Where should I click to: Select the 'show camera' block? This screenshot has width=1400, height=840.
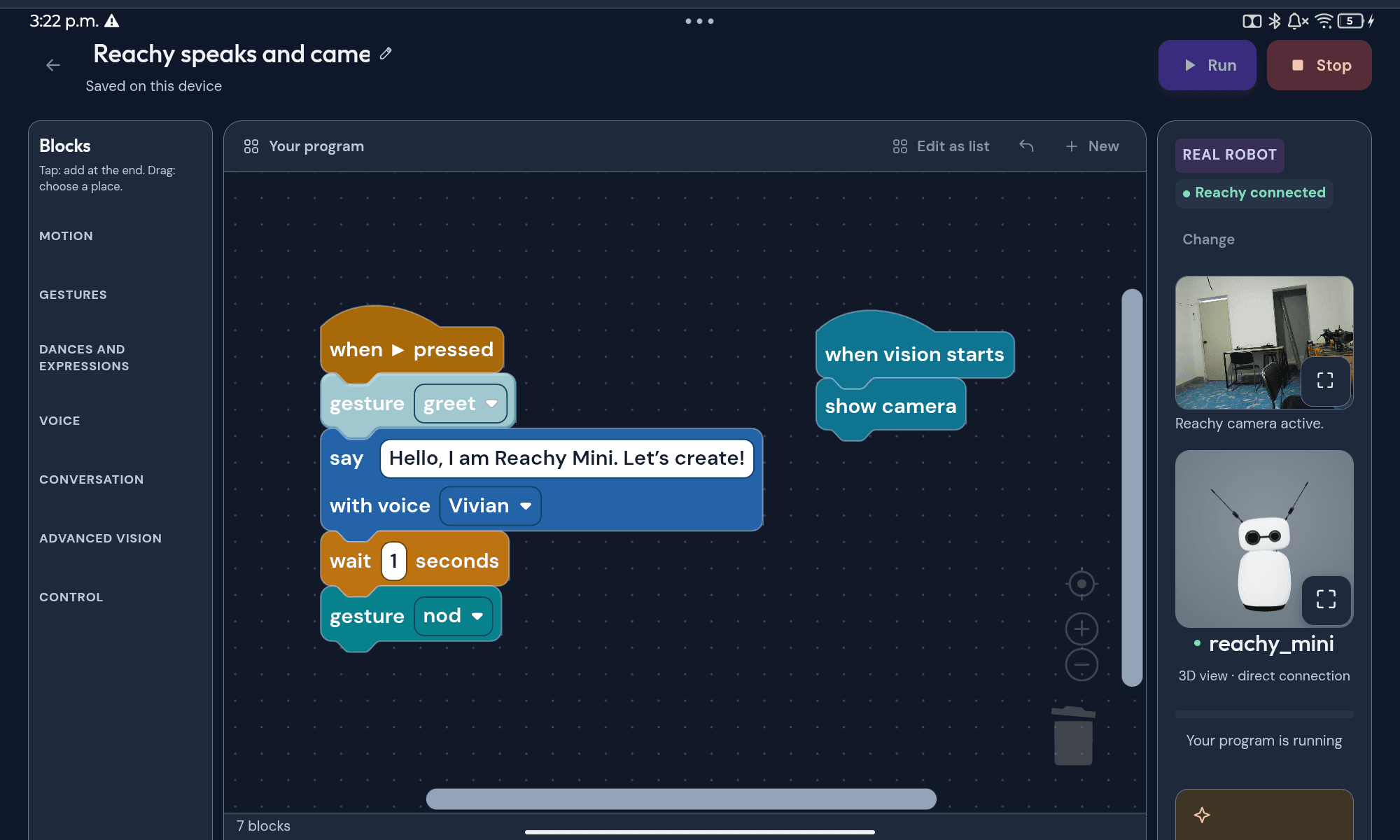tap(890, 406)
